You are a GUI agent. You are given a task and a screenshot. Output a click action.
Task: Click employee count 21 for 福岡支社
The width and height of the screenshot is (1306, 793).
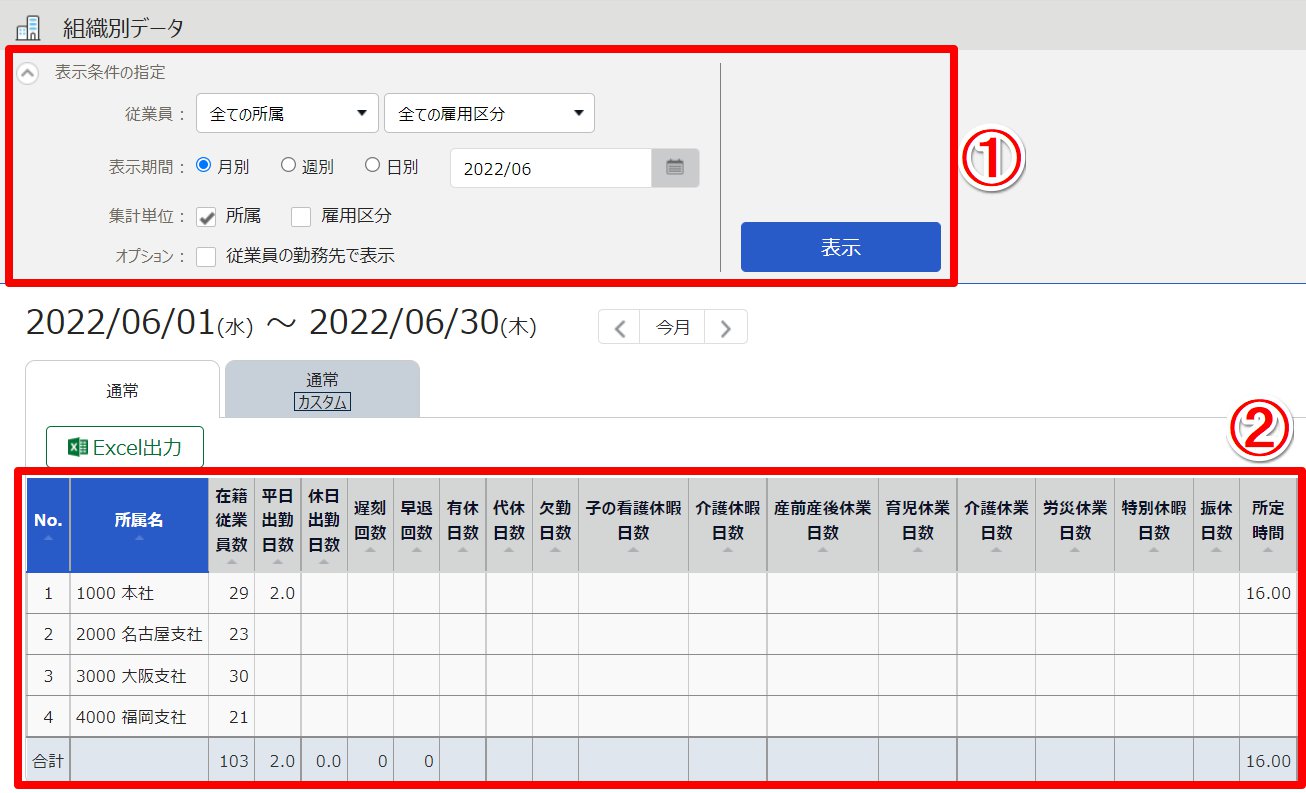click(x=239, y=717)
